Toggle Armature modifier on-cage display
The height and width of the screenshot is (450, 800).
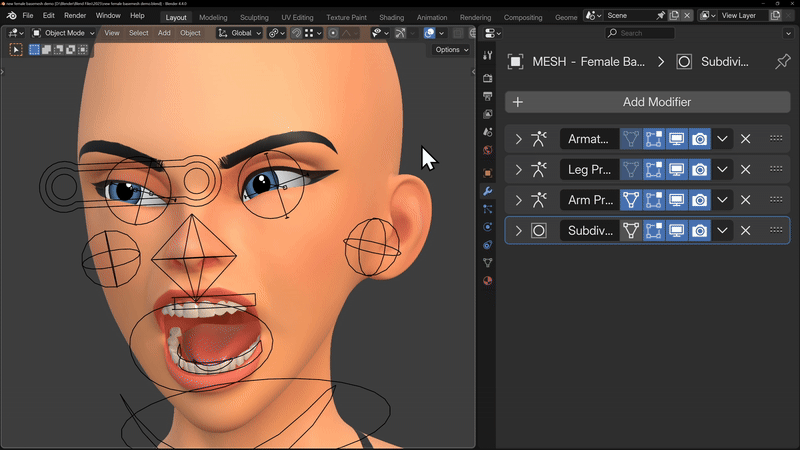[x=631, y=139]
